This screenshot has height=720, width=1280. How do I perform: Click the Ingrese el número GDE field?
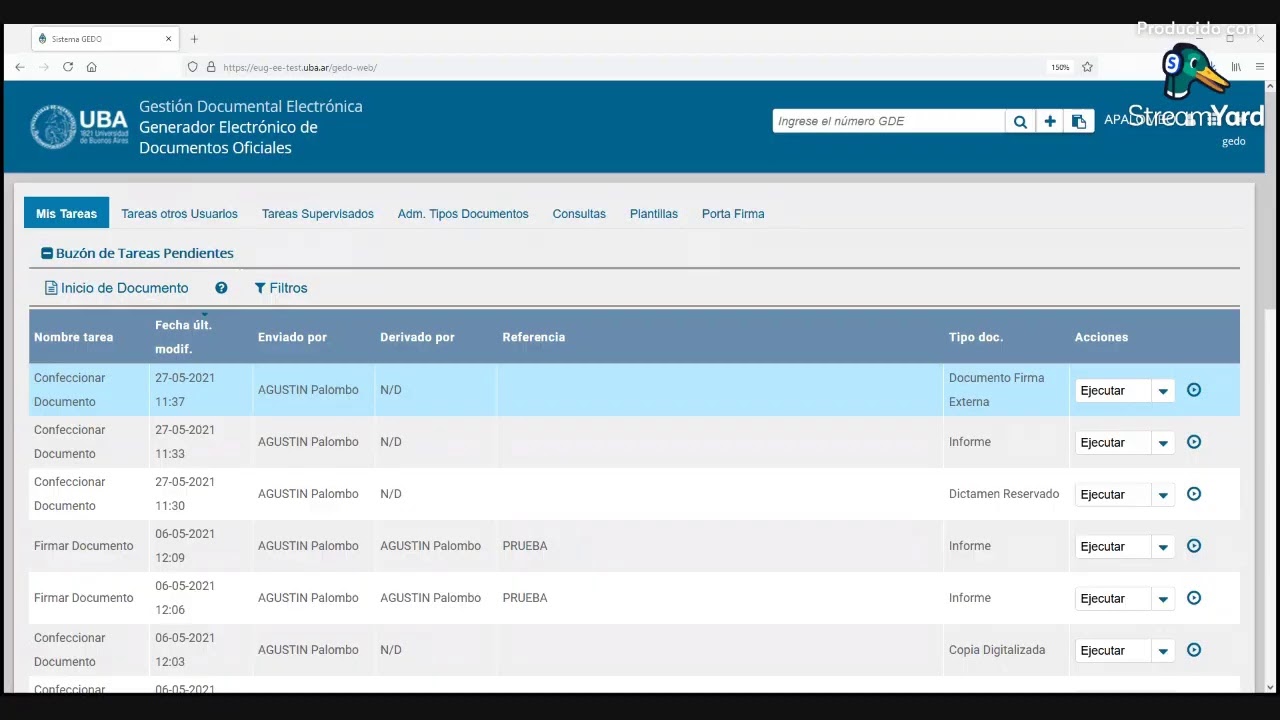pos(888,121)
